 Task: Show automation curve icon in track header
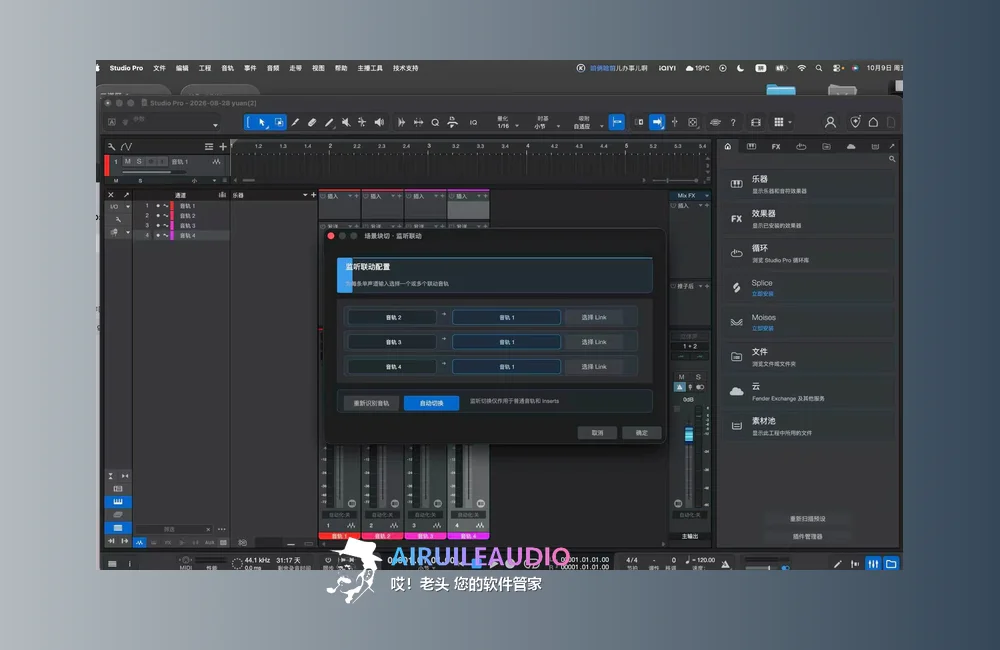point(126,147)
